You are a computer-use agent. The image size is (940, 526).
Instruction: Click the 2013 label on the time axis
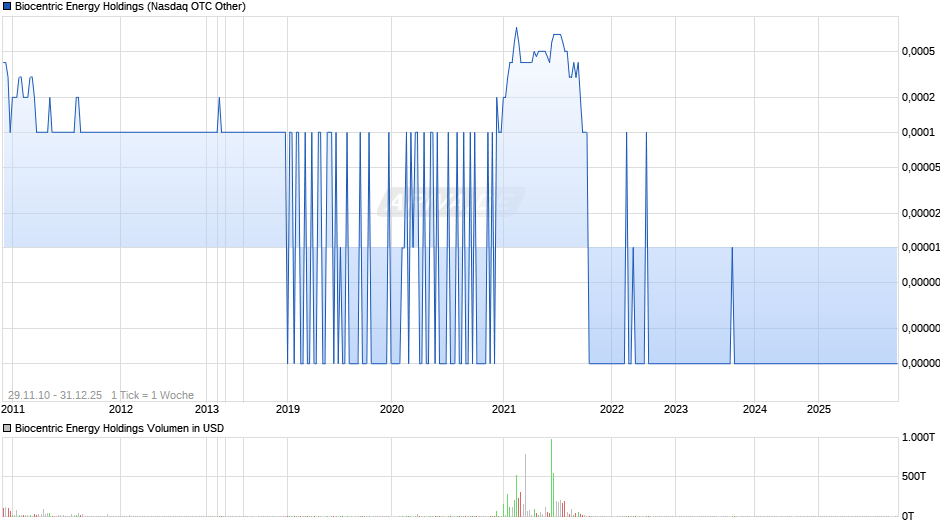click(207, 409)
